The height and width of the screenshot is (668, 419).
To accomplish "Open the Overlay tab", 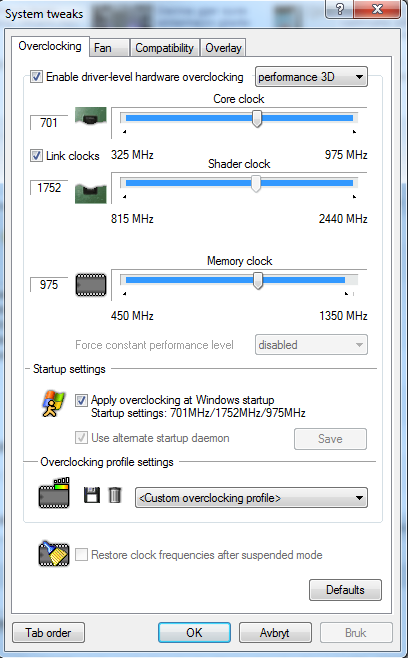I will 223,48.
